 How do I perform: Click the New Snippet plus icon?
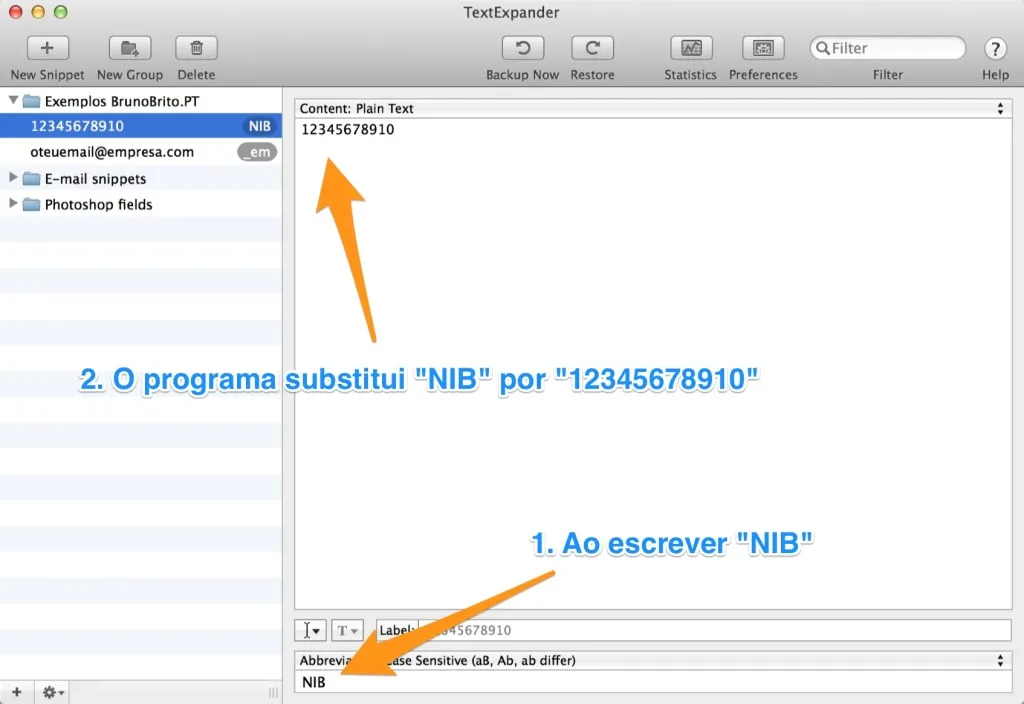pyautogui.click(x=47, y=48)
